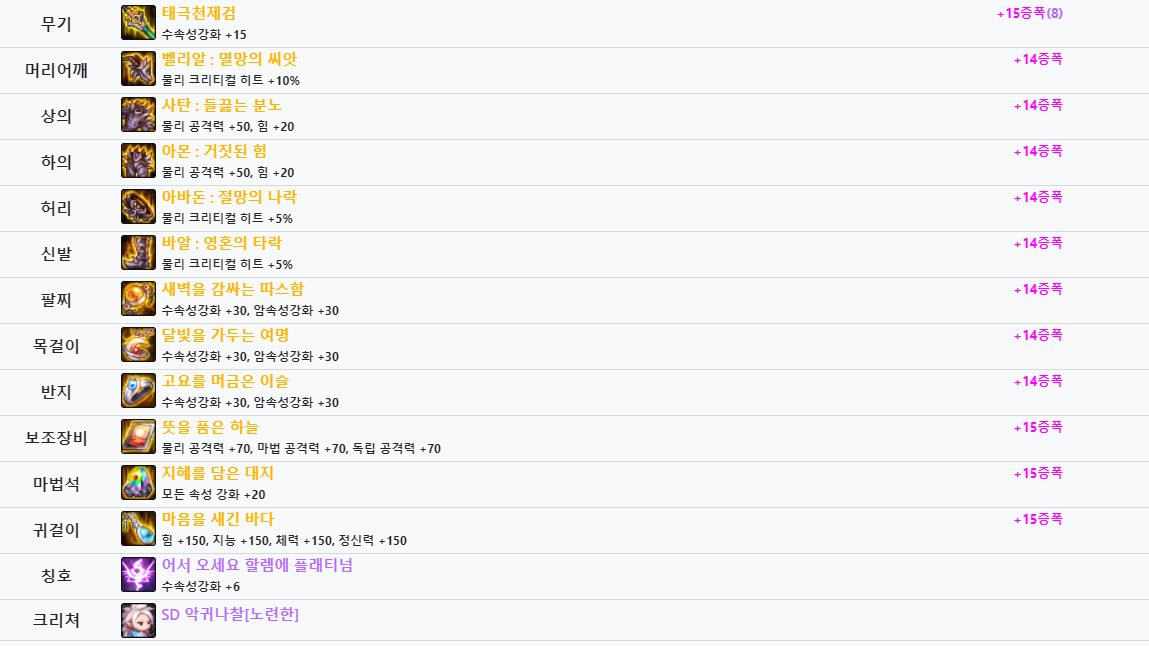Click the 무기 slot label
Viewport: 1149px width, 646px height.
[x=56, y=24]
